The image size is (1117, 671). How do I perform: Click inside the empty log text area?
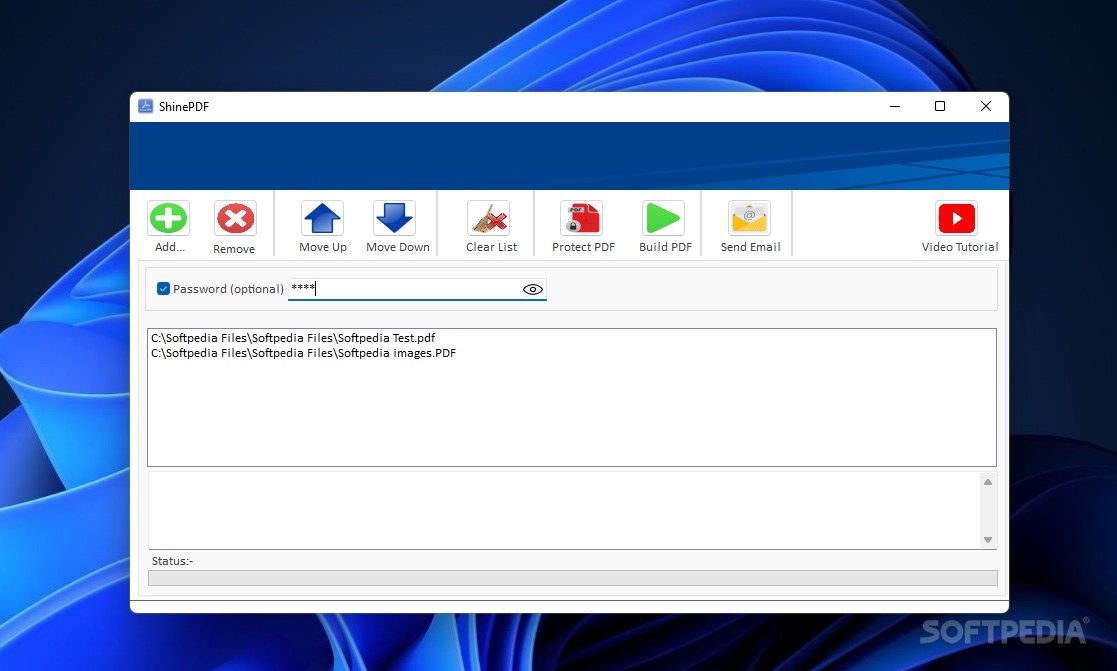click(x=564, y=510)
